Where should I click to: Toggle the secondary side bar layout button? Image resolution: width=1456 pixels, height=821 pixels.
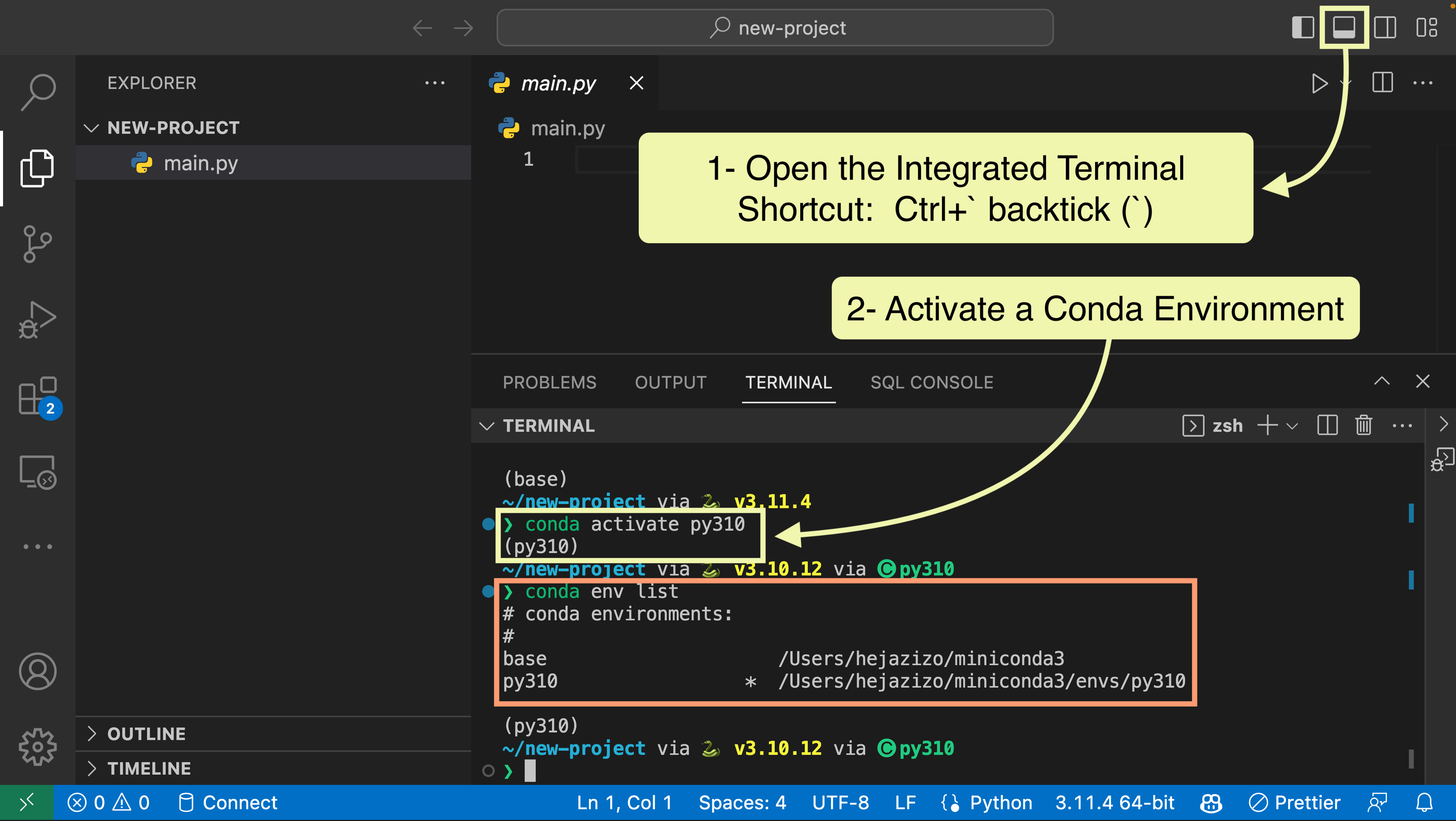click(1385, 27)
